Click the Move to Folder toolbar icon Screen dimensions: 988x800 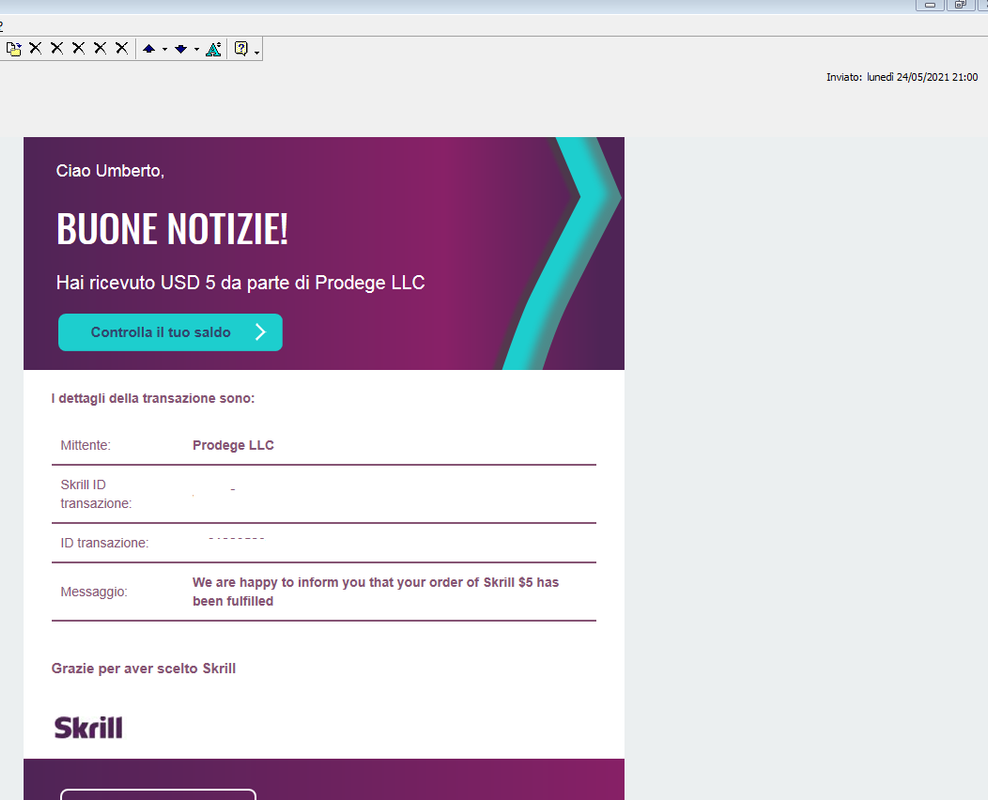14,49
